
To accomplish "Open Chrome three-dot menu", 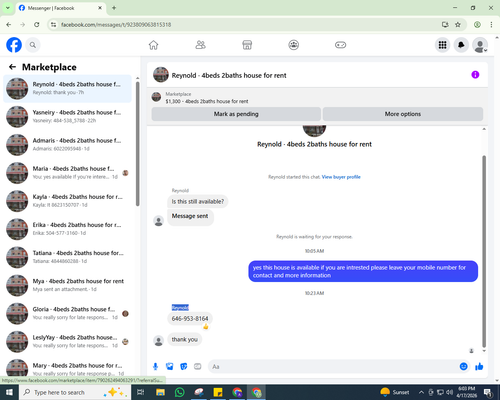I will pyautogui.click(x=491, y=25).
